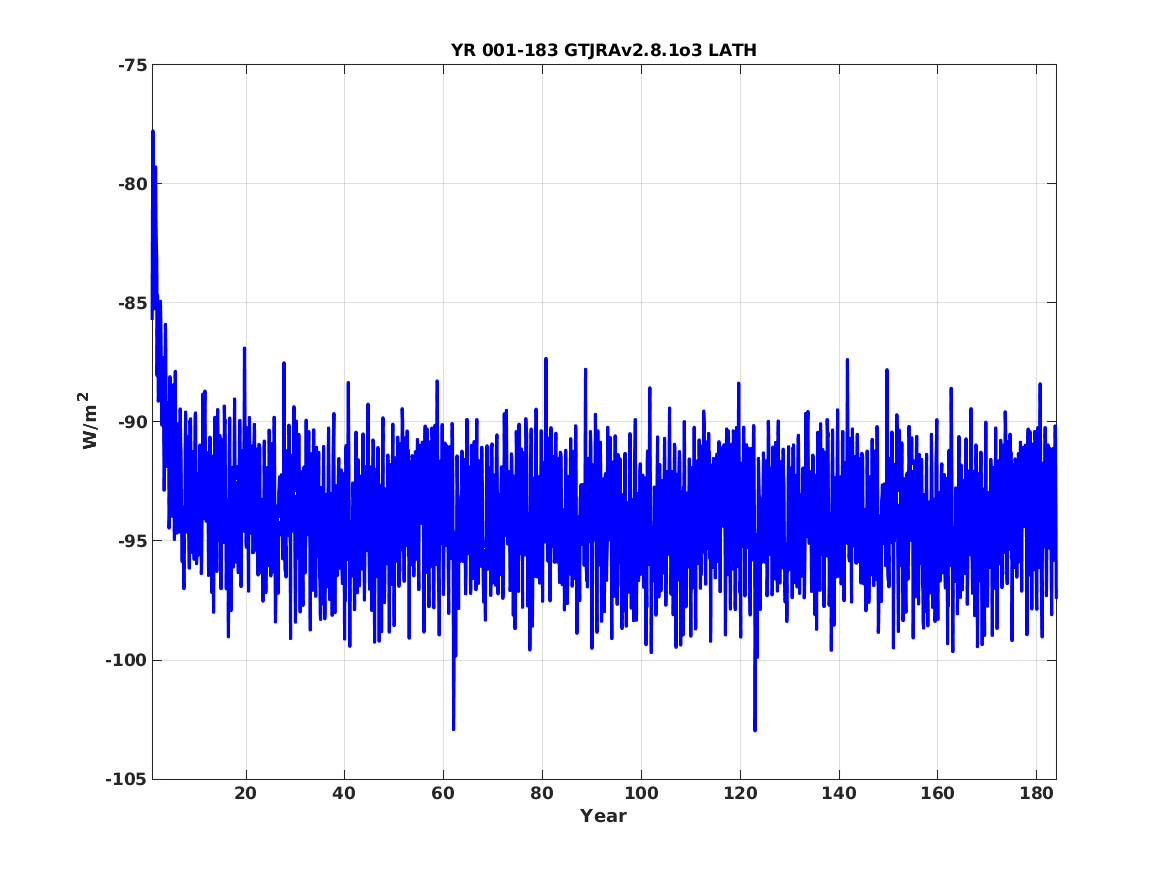The width and height of the screenshot is (1167, 875).
Task: Click the y-axis tick label -80
Action: pyautogui.click(x=132, y=184)
